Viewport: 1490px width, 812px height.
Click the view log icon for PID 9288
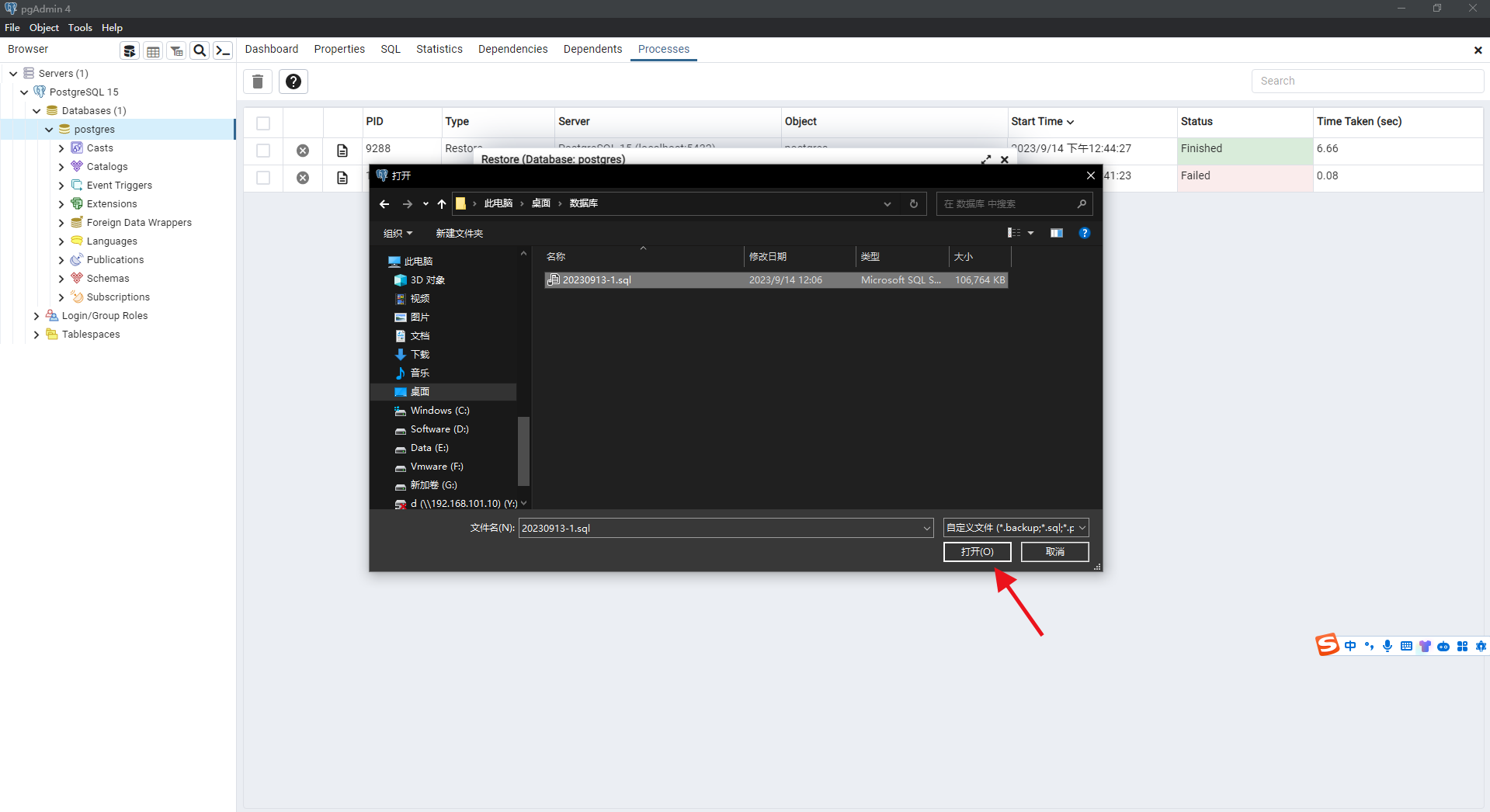tap(342, 151)
